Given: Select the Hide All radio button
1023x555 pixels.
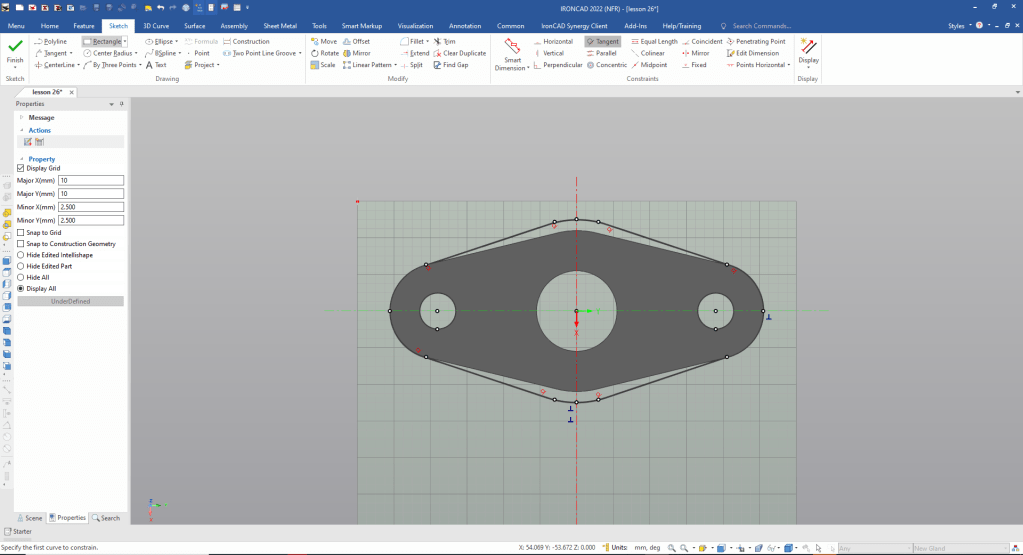Looking at the screenshot, I should coord(21,277).
